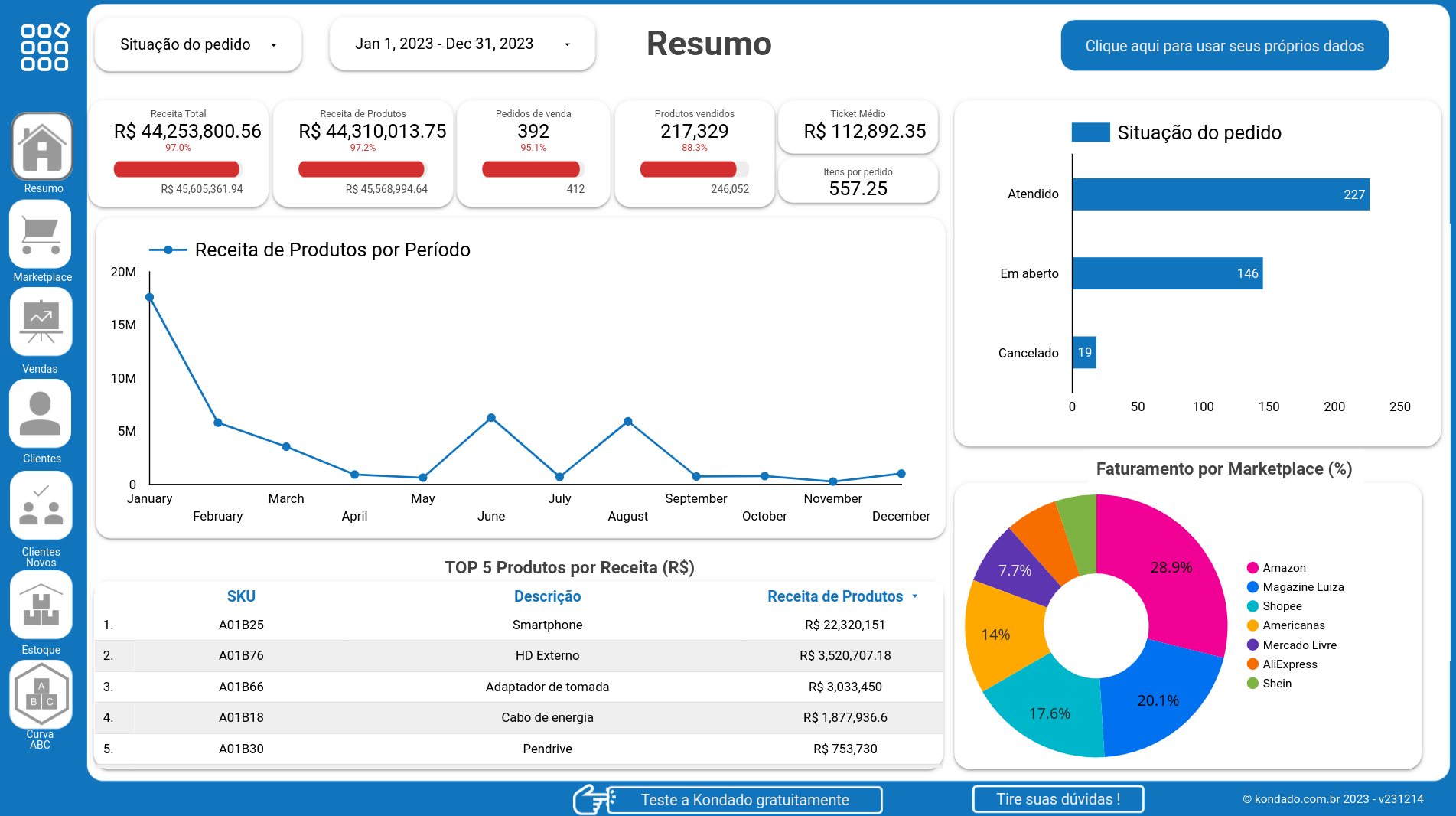Screen dimensions: 1456x816
Task: Click the Receita Total progress bar
Action: pos(178,168)
